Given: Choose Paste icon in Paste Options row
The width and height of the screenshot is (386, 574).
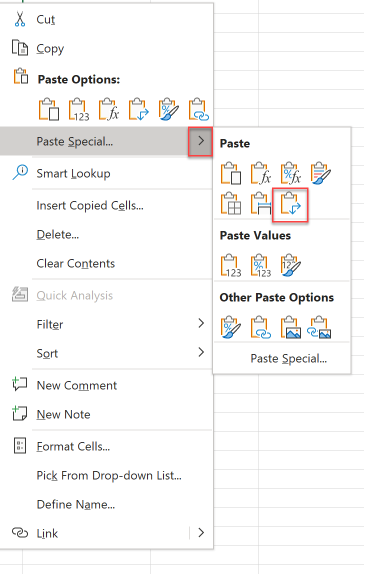Looking at the screenshot, I should (x=49, y=109).
